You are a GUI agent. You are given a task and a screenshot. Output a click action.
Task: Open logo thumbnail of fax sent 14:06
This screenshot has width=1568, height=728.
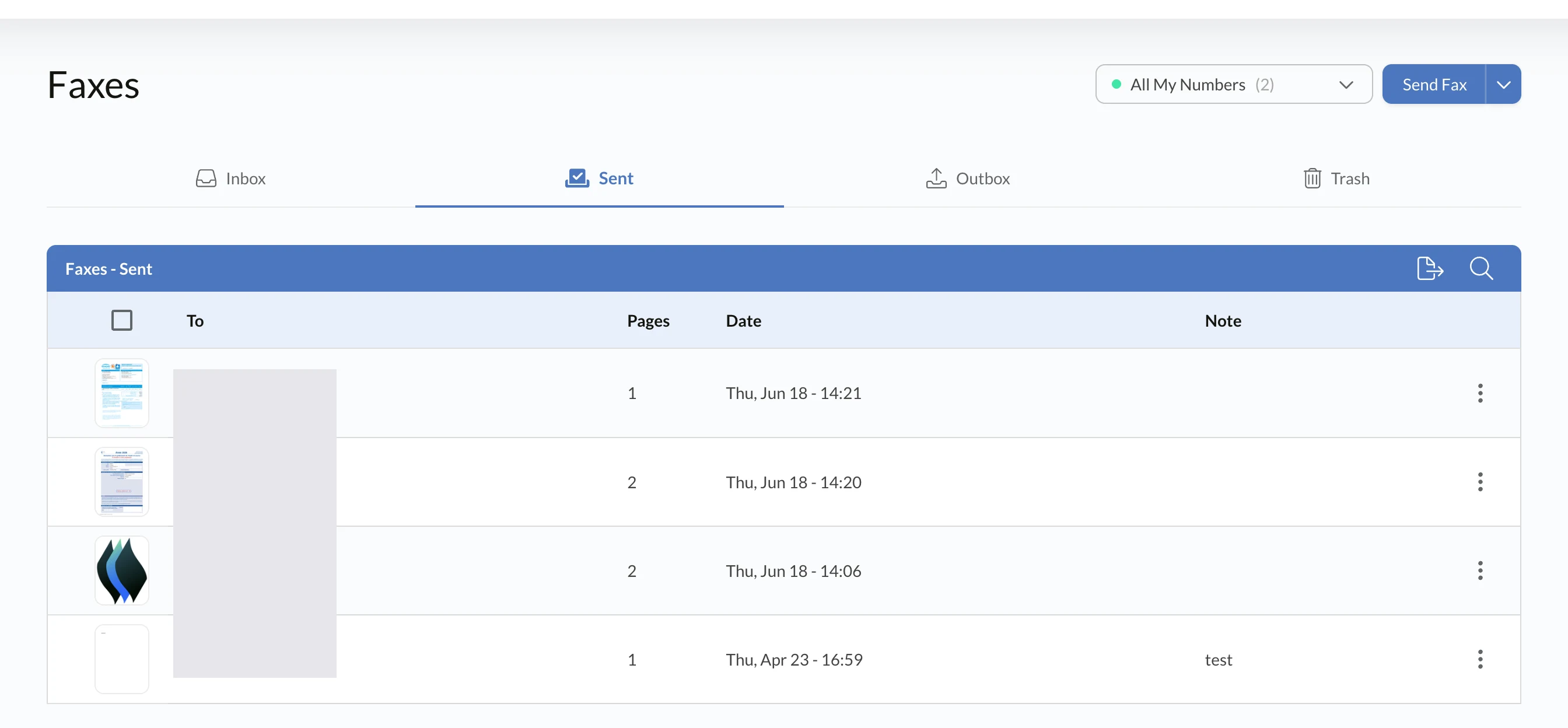pos(122,571)
